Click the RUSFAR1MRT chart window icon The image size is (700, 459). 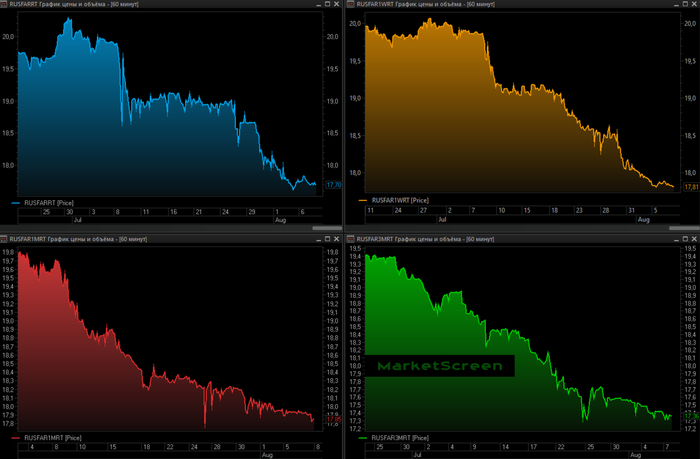pos(5,239)
